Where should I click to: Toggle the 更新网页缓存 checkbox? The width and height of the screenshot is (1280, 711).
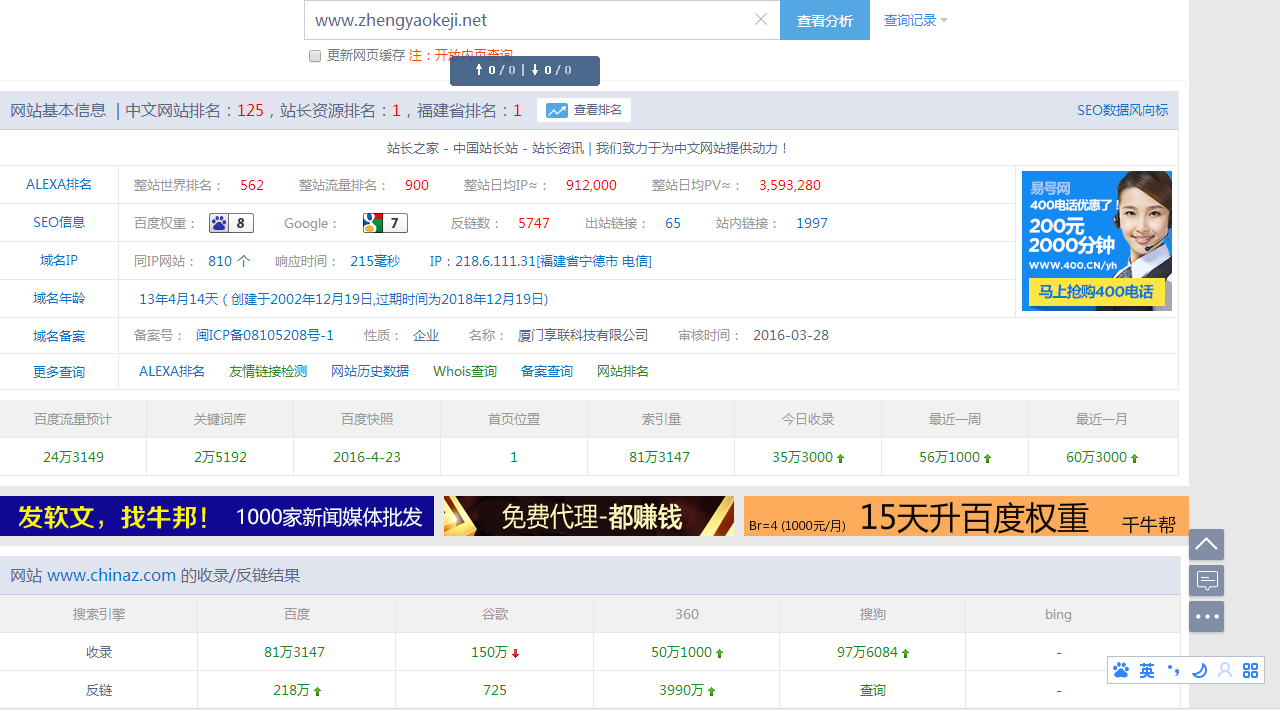point(314,56)
